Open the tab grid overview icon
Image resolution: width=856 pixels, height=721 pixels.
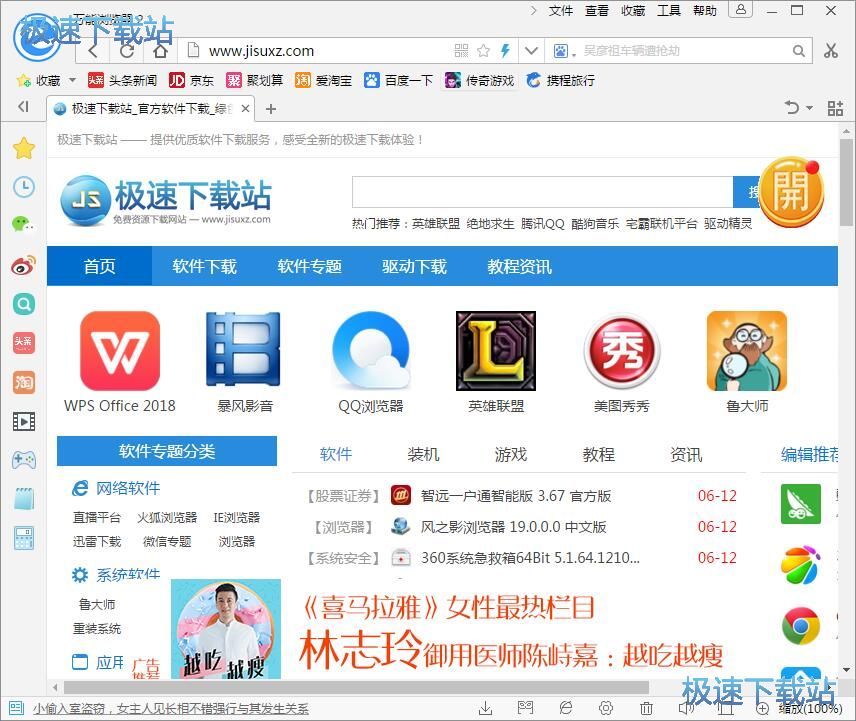pos(835,108)
